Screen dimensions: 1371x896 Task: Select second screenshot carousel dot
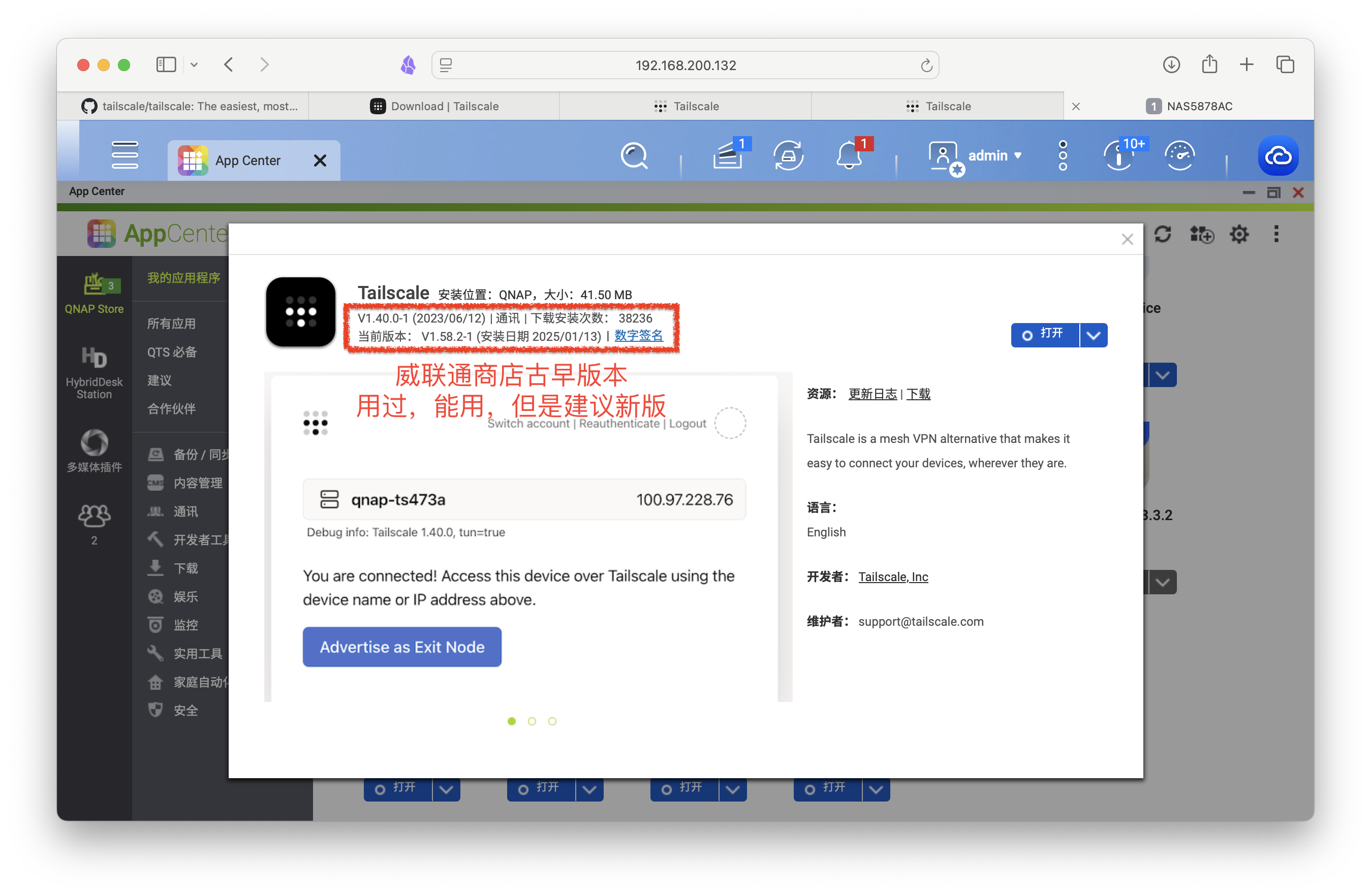pyautogui.click(x=532, y=721)
